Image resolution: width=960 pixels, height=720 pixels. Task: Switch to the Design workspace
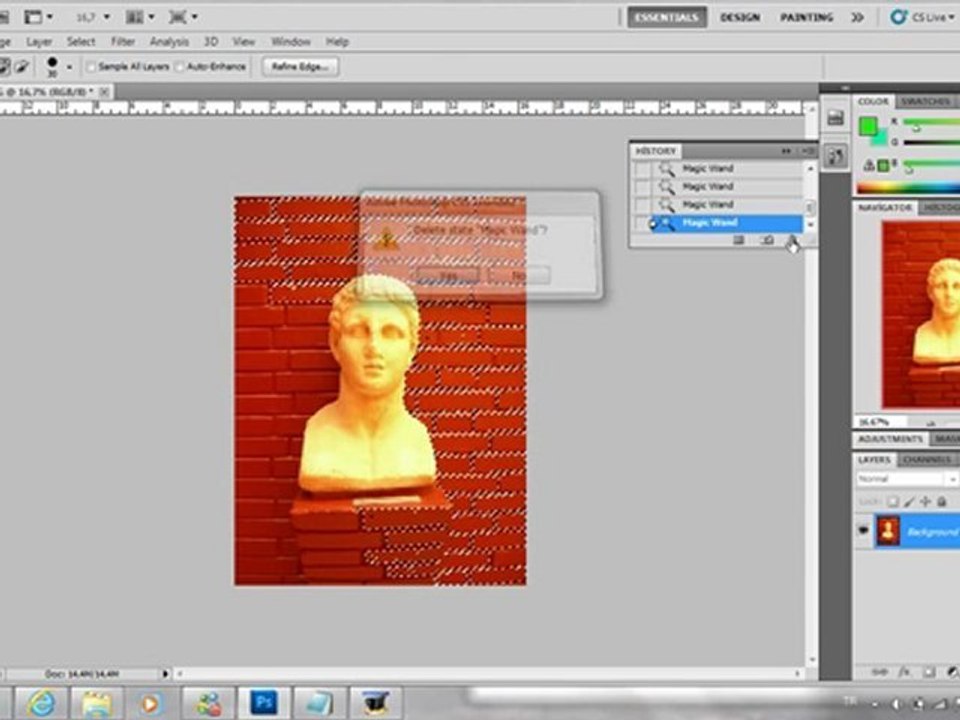(740, 17)
